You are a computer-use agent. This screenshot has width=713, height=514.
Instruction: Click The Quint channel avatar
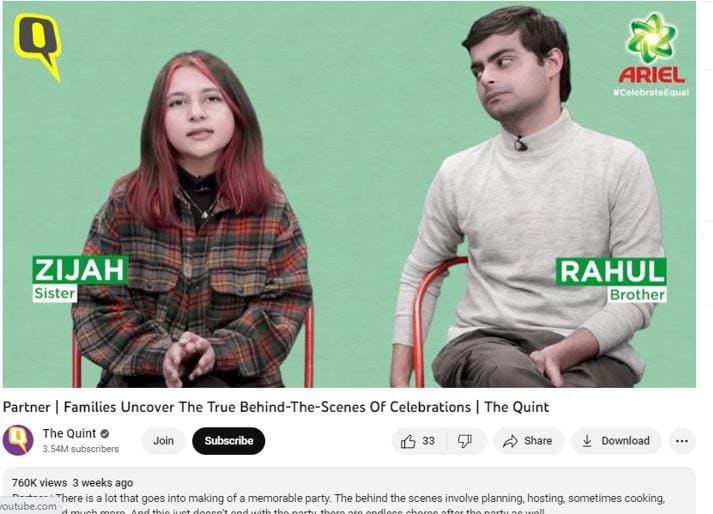[18, 440]
